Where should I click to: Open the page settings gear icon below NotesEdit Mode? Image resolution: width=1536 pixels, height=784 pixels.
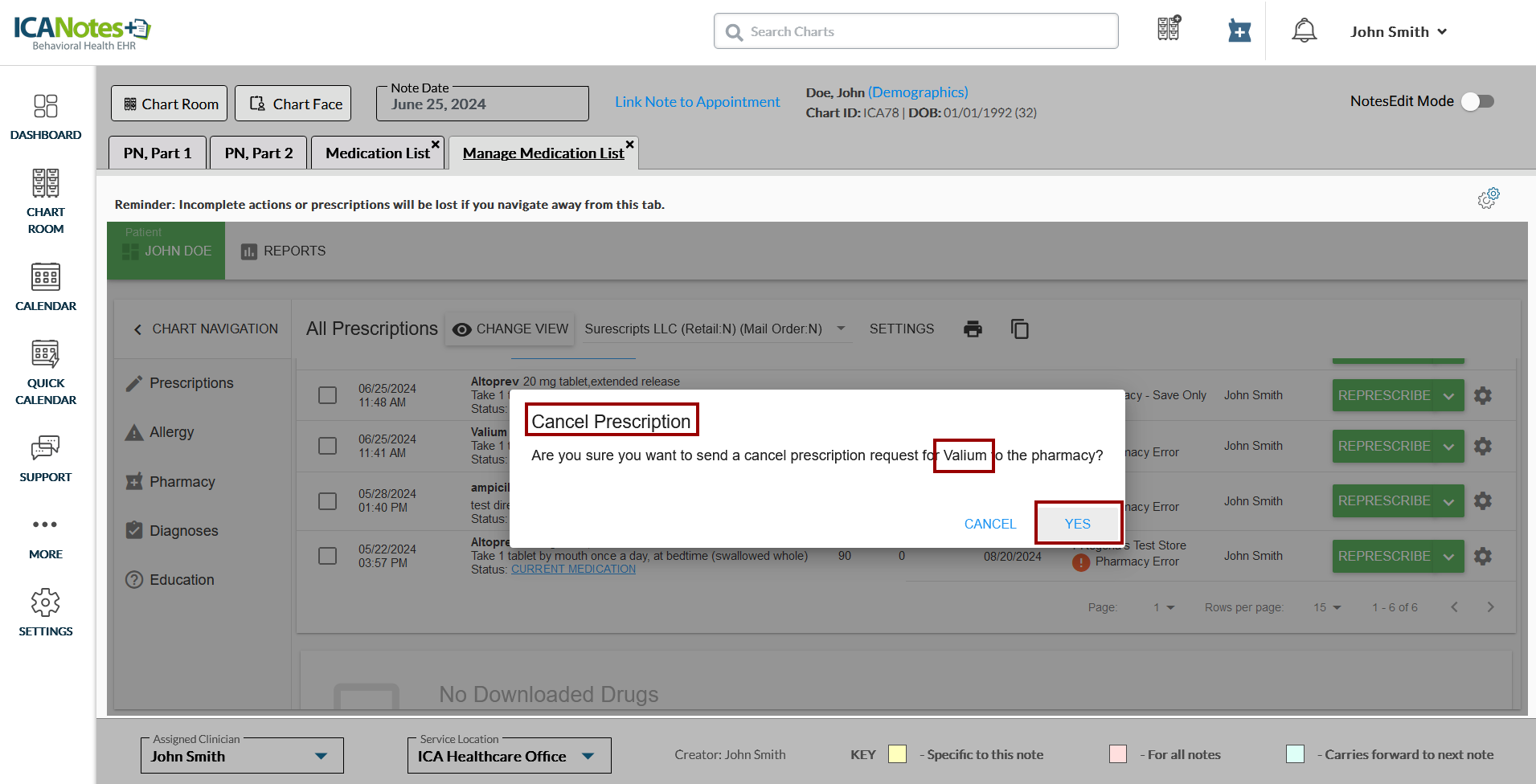pyautogui.click(x=1488, y=198)
